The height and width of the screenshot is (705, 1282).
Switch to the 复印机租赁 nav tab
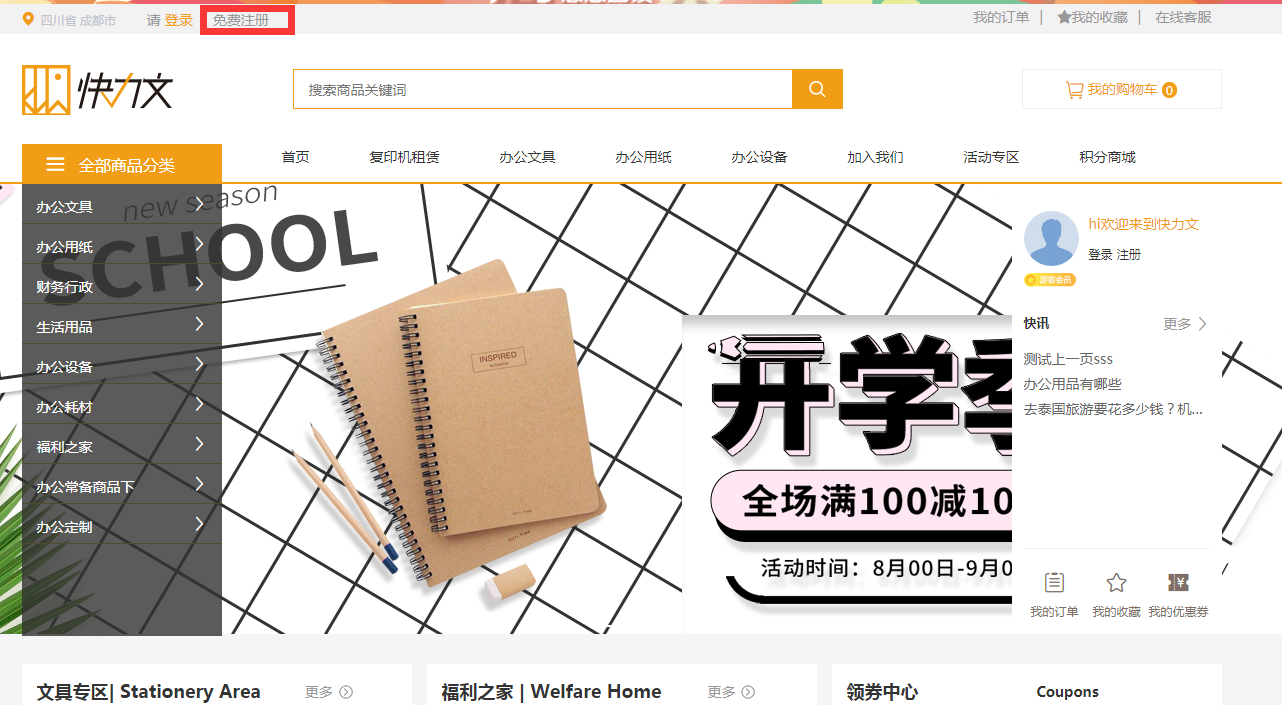click(x=404, y=157)
